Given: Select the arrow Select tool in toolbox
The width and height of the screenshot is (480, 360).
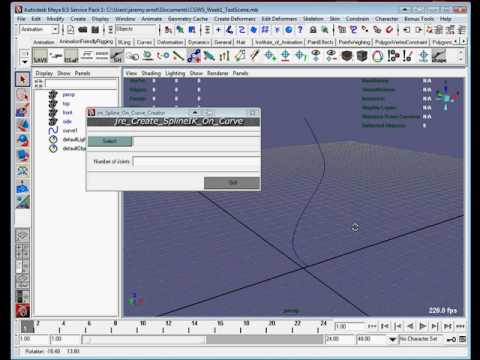Looking at the screenshot, I should pyautogui.click(x=22, y=79).
